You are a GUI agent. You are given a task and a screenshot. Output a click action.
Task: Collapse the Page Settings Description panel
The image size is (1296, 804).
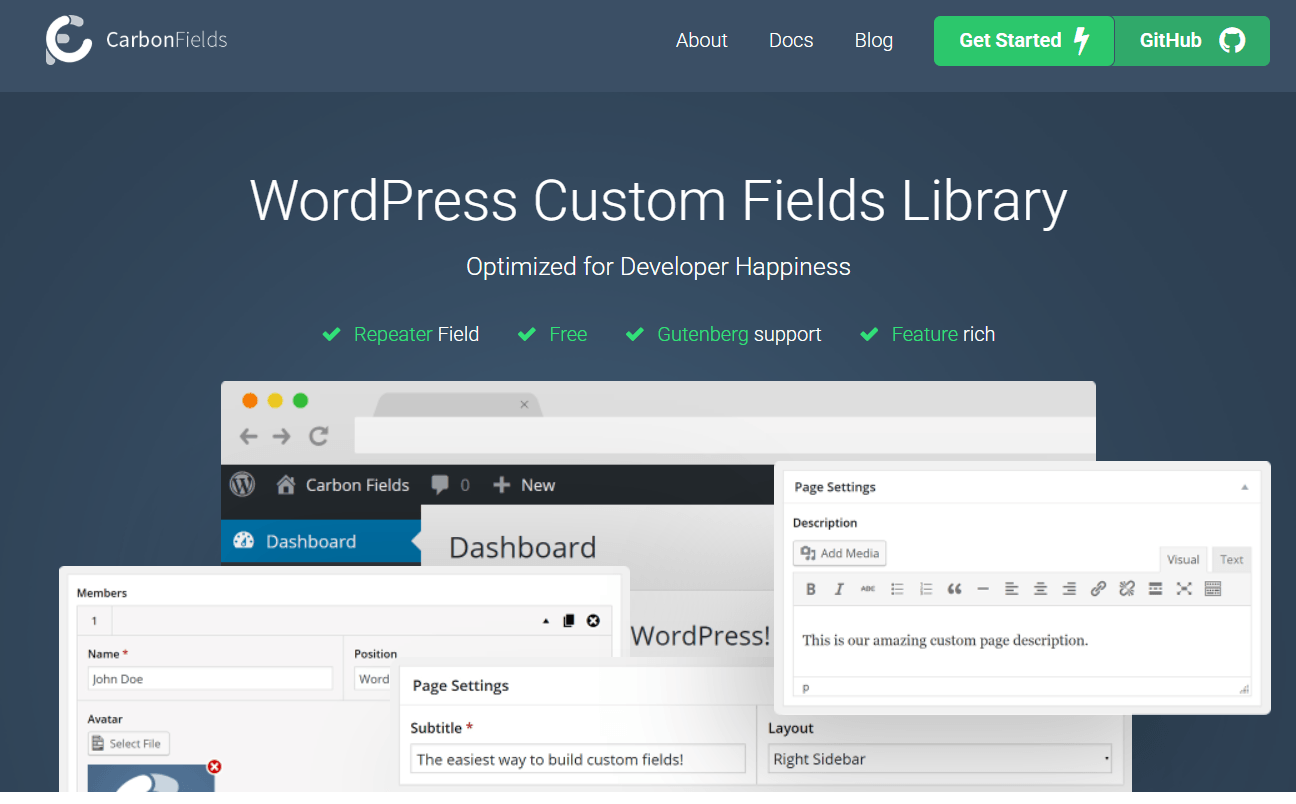[x=1245, y=487]
